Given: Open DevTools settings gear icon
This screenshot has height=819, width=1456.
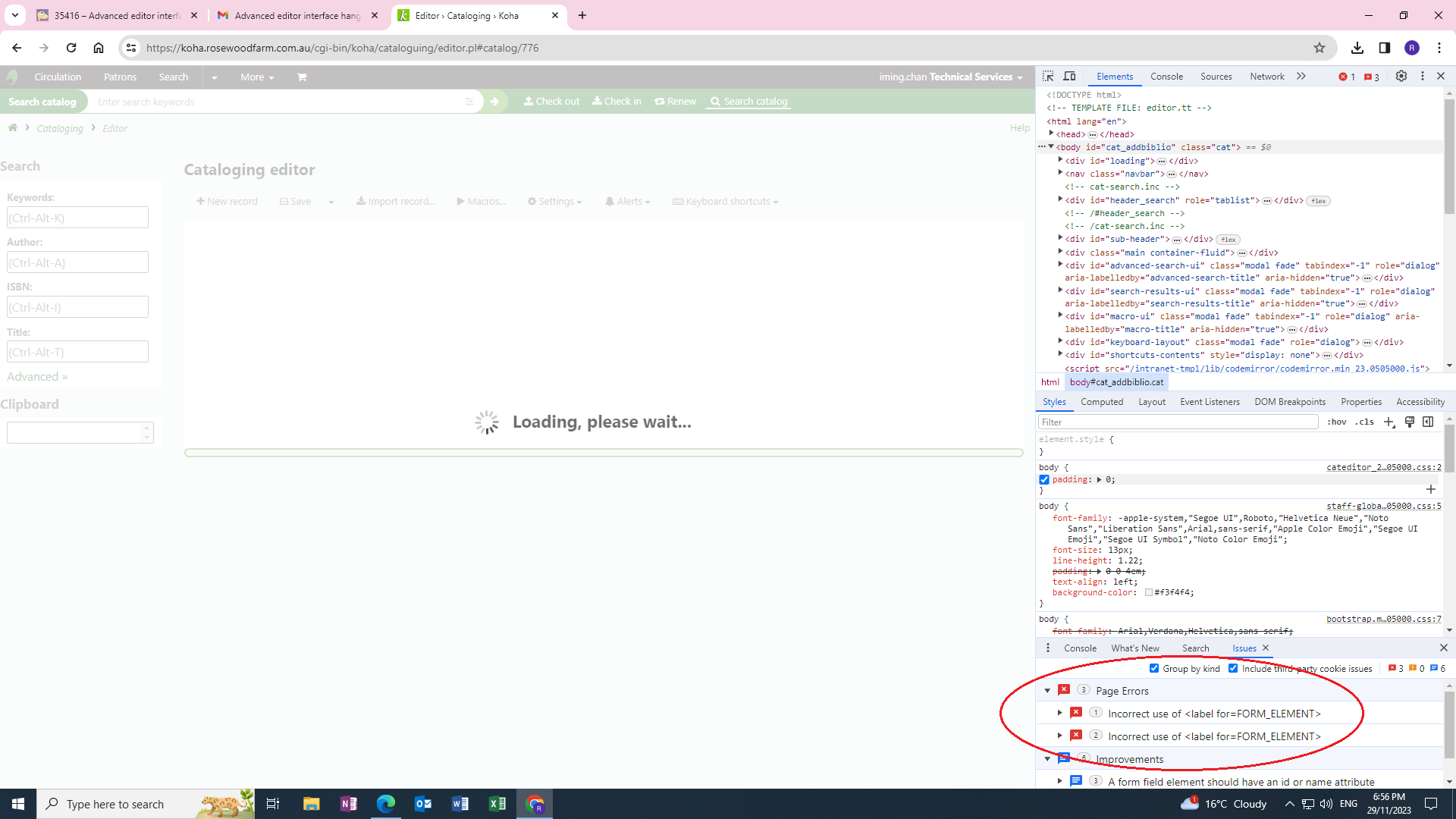Looking at the screenshot, I should (x=1401, y=77).
